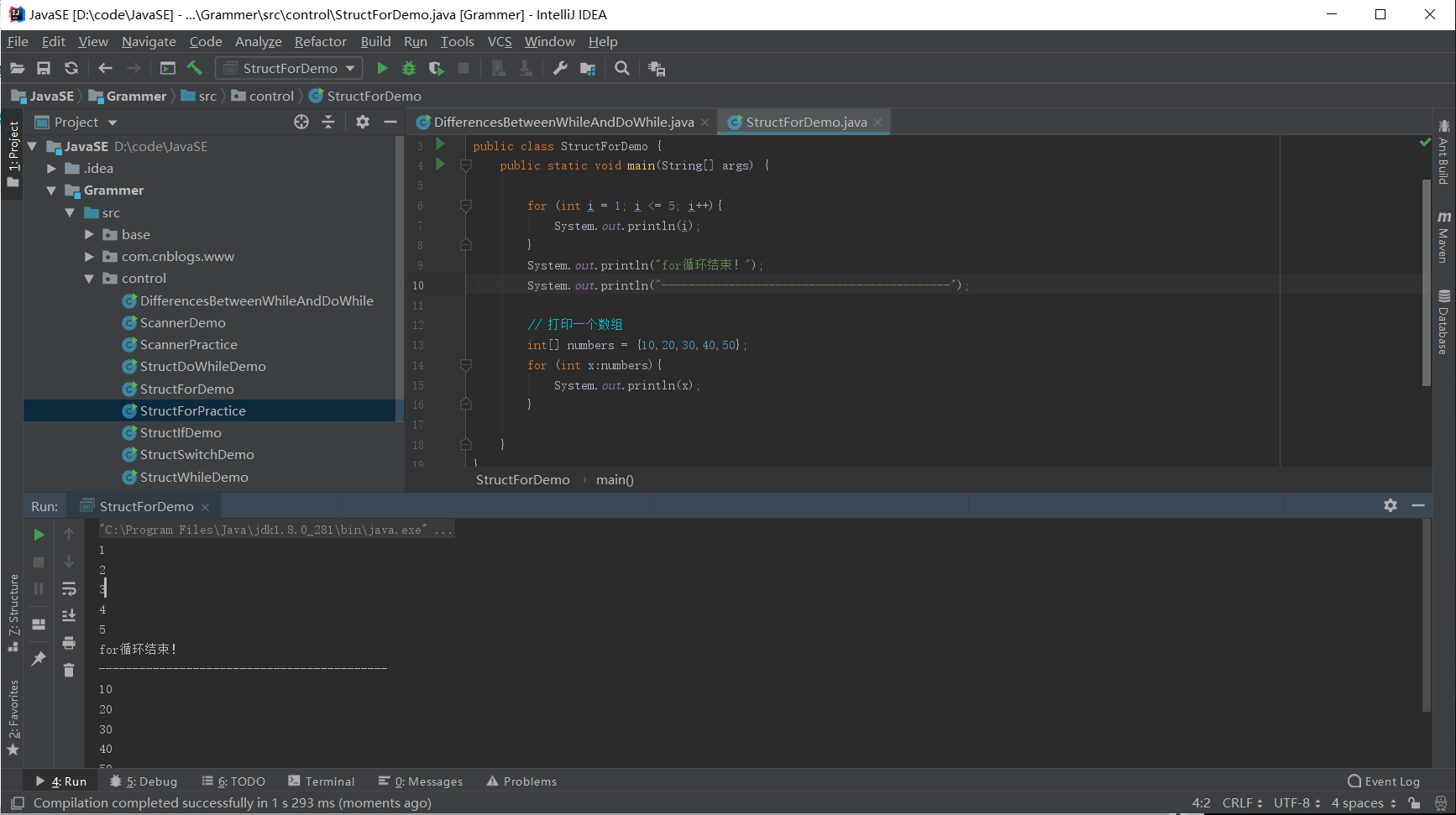Open StructWhileDemo in the project tree
The image size is (1456, 815).
pyautogui.click(x=194, y=477)
